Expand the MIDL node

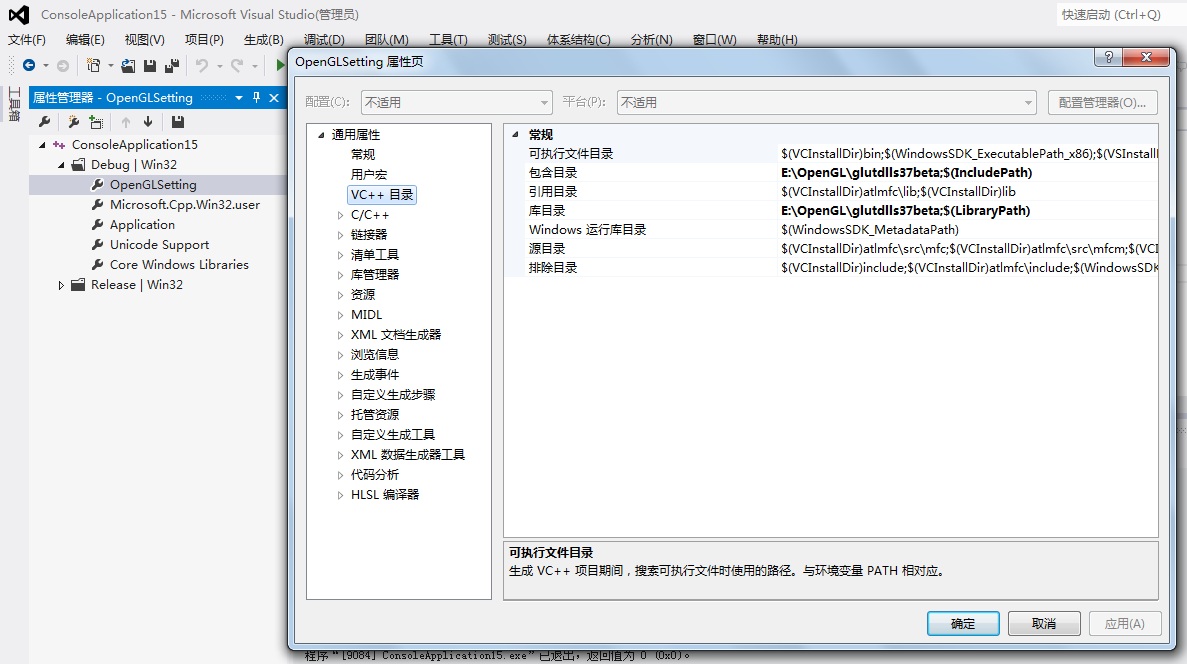[340, 315]
